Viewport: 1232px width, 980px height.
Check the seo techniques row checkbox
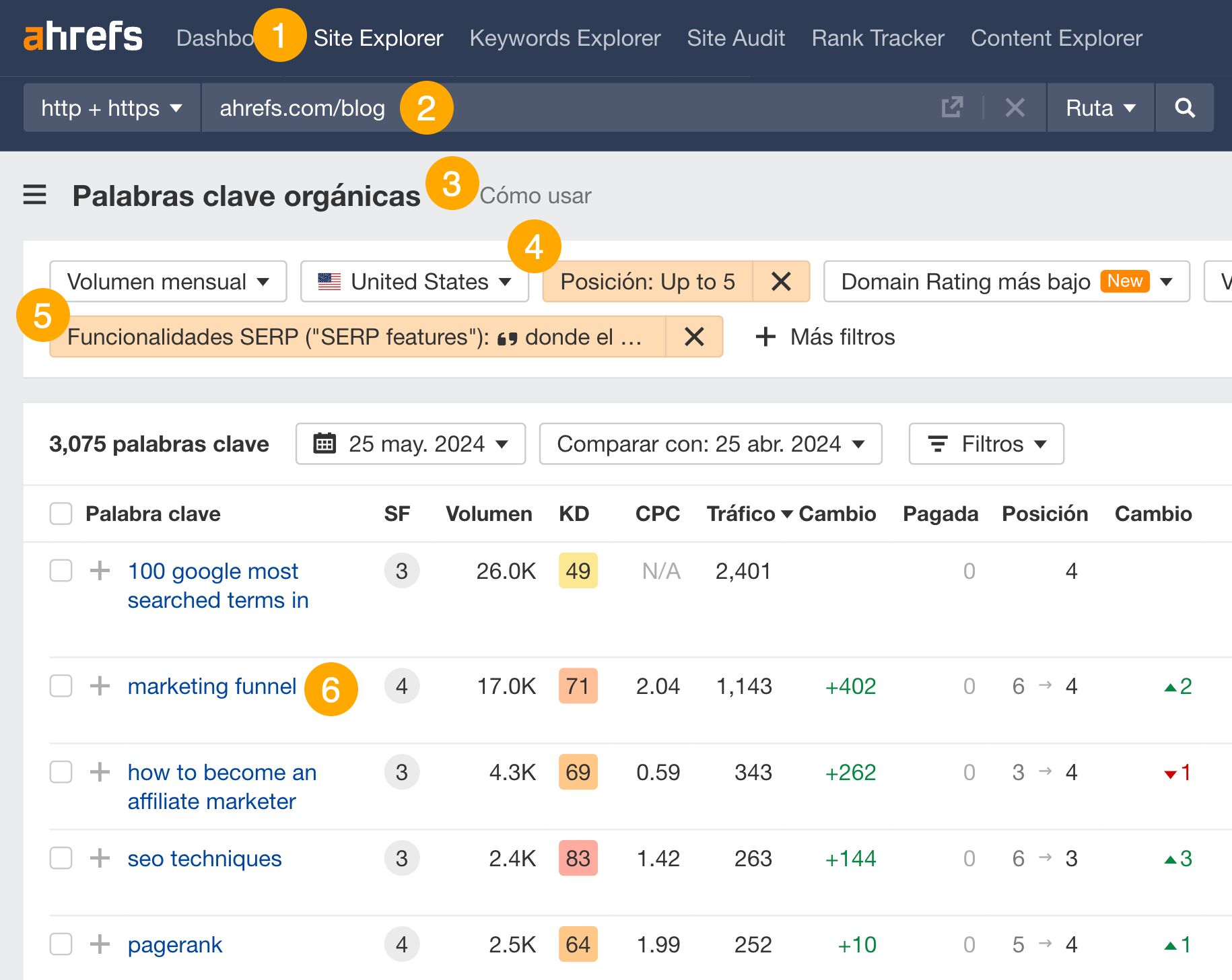point(61,858)
